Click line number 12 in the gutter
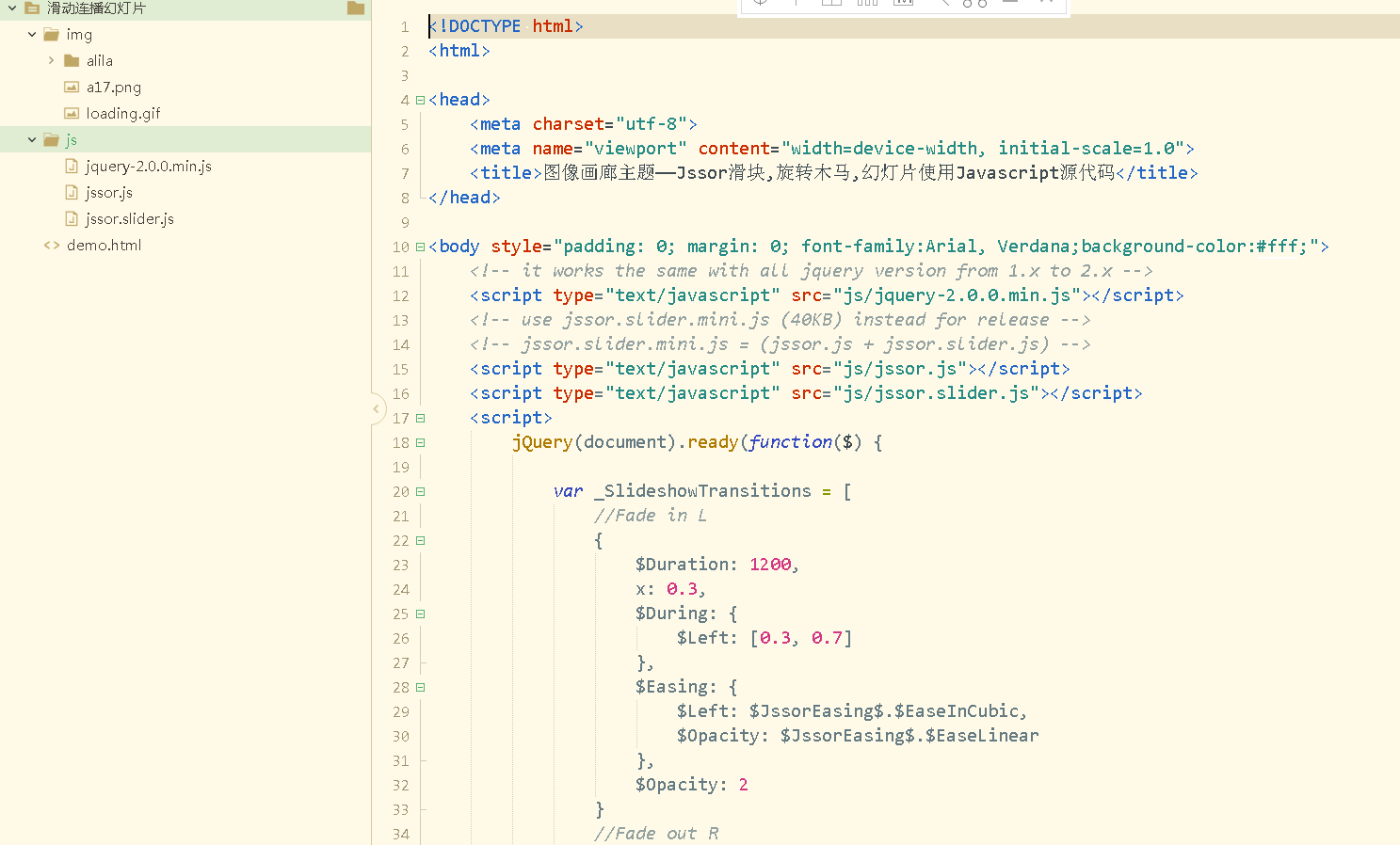 coord(401,295)
